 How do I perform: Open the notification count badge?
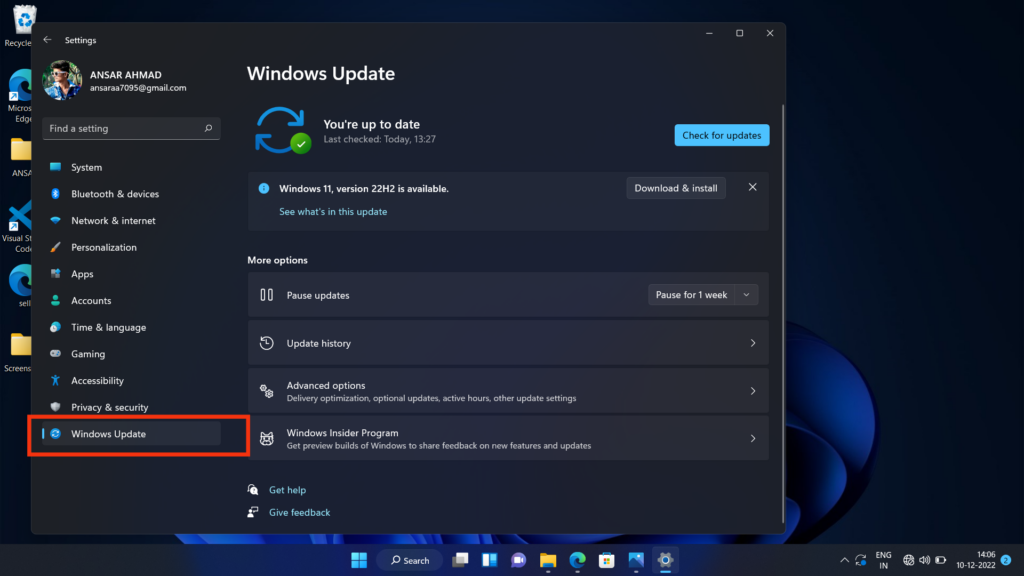click(x=1006, y=560)
